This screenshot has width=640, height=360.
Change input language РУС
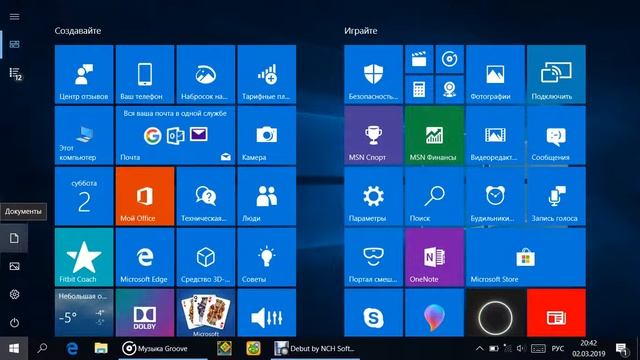pyautogui.click(x=558, y=349)
